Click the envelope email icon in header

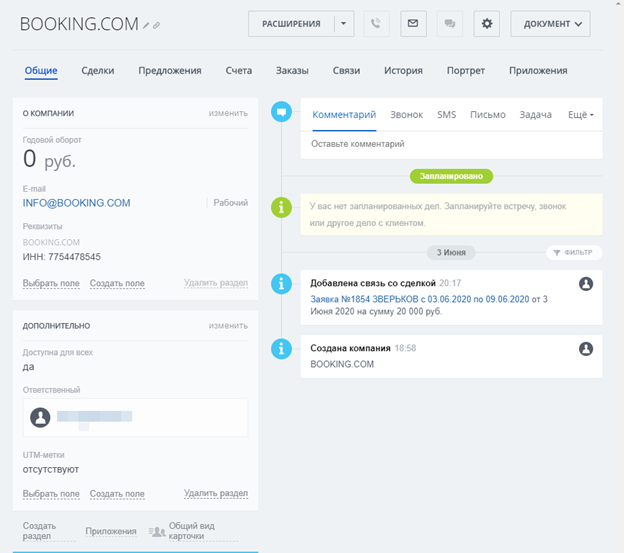(x=413, y=24)
